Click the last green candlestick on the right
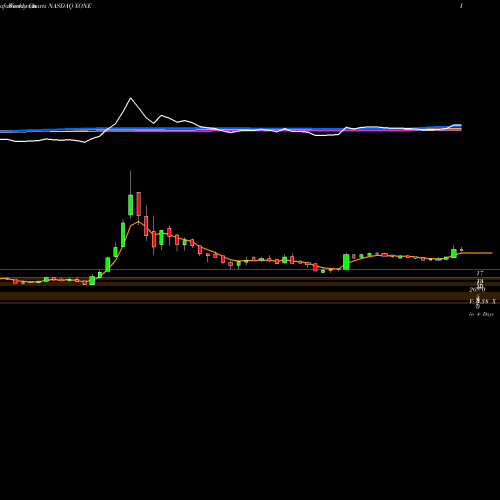 click(454, 253)
